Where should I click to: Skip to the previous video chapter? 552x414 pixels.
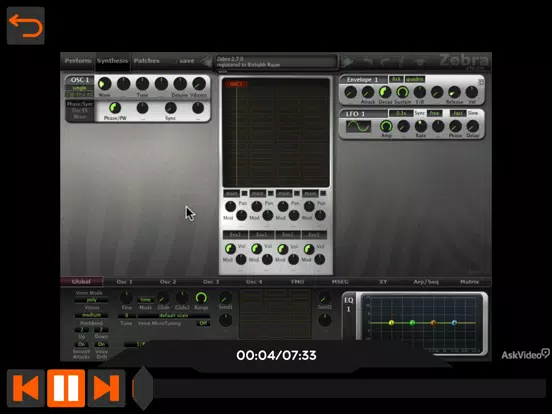(x=26, y=388)
